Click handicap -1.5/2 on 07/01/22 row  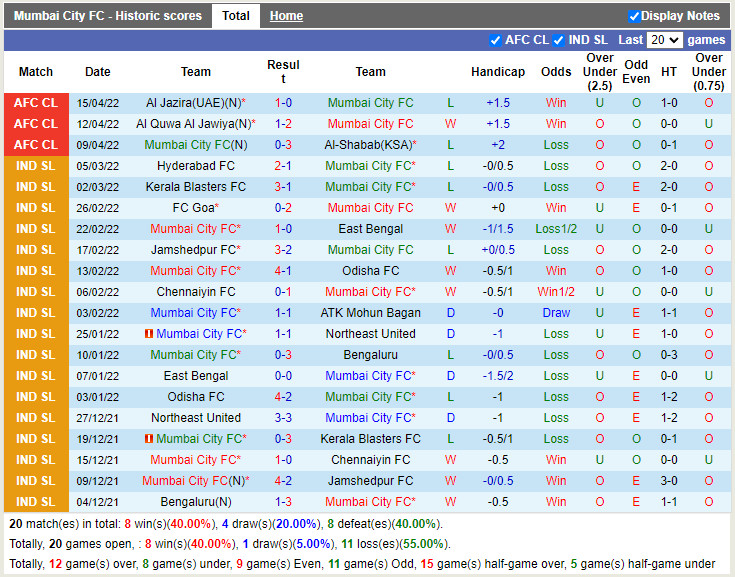click(498, 376)
